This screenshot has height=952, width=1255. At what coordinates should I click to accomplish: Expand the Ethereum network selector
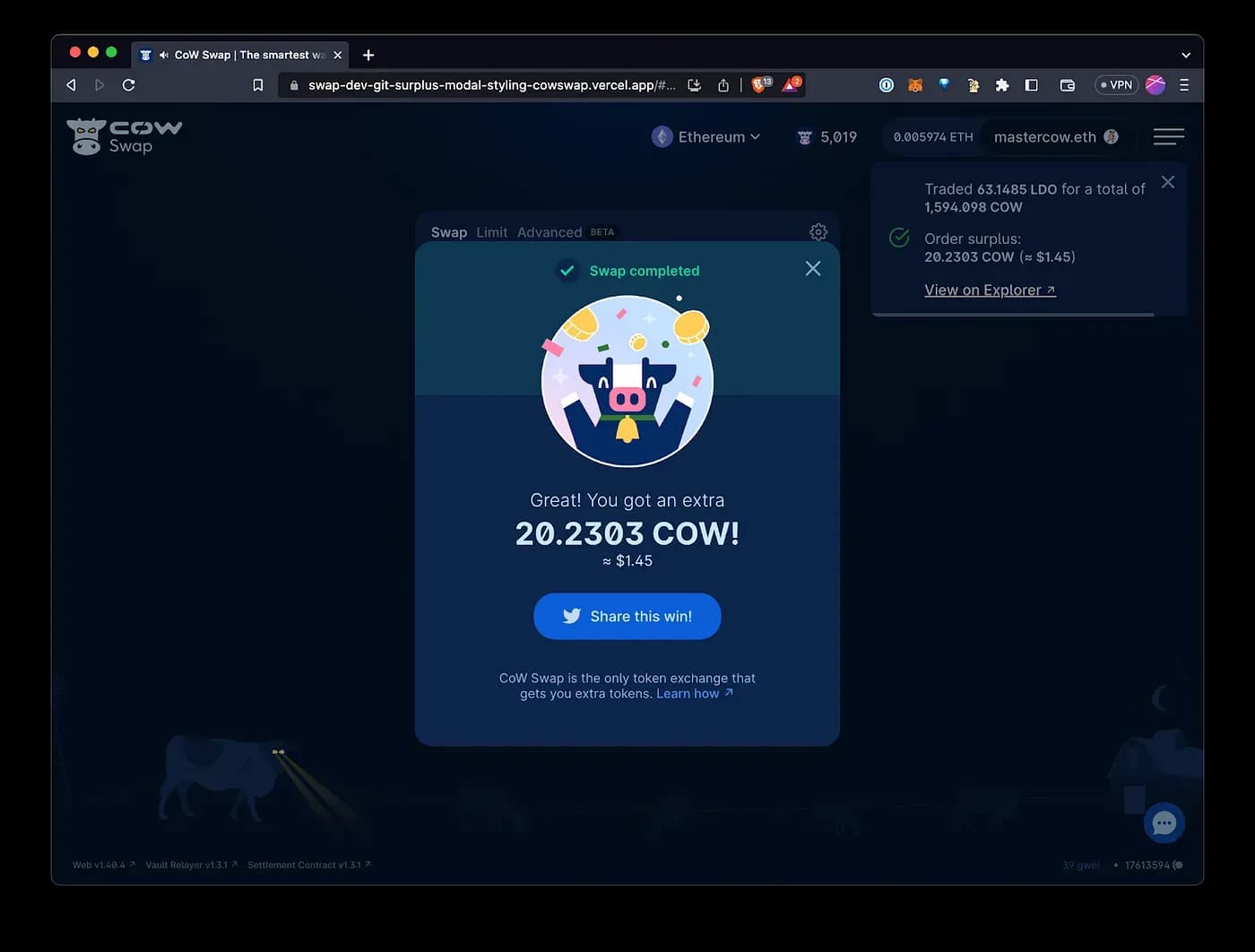click(x=706, y=136)
